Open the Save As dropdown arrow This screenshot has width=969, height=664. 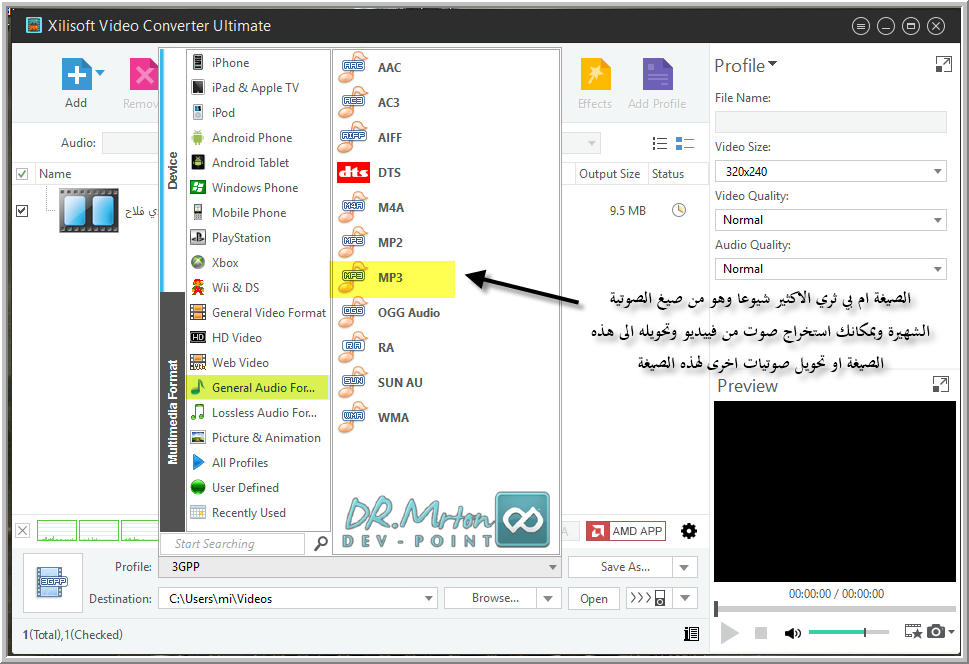click(x=685, y=567)
